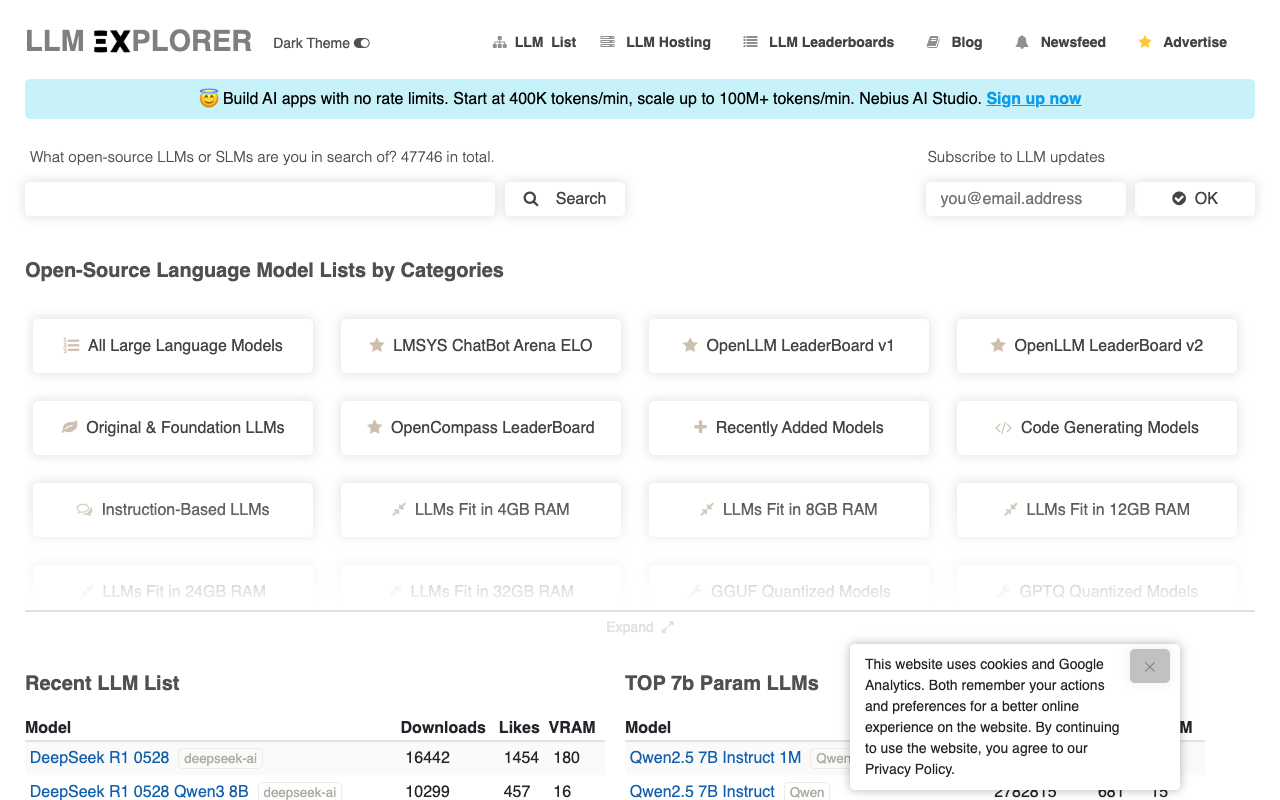Open the Qwen2.5 7B Instruct link
Viewport: 1280px width, 800px height.
(702, 791)
